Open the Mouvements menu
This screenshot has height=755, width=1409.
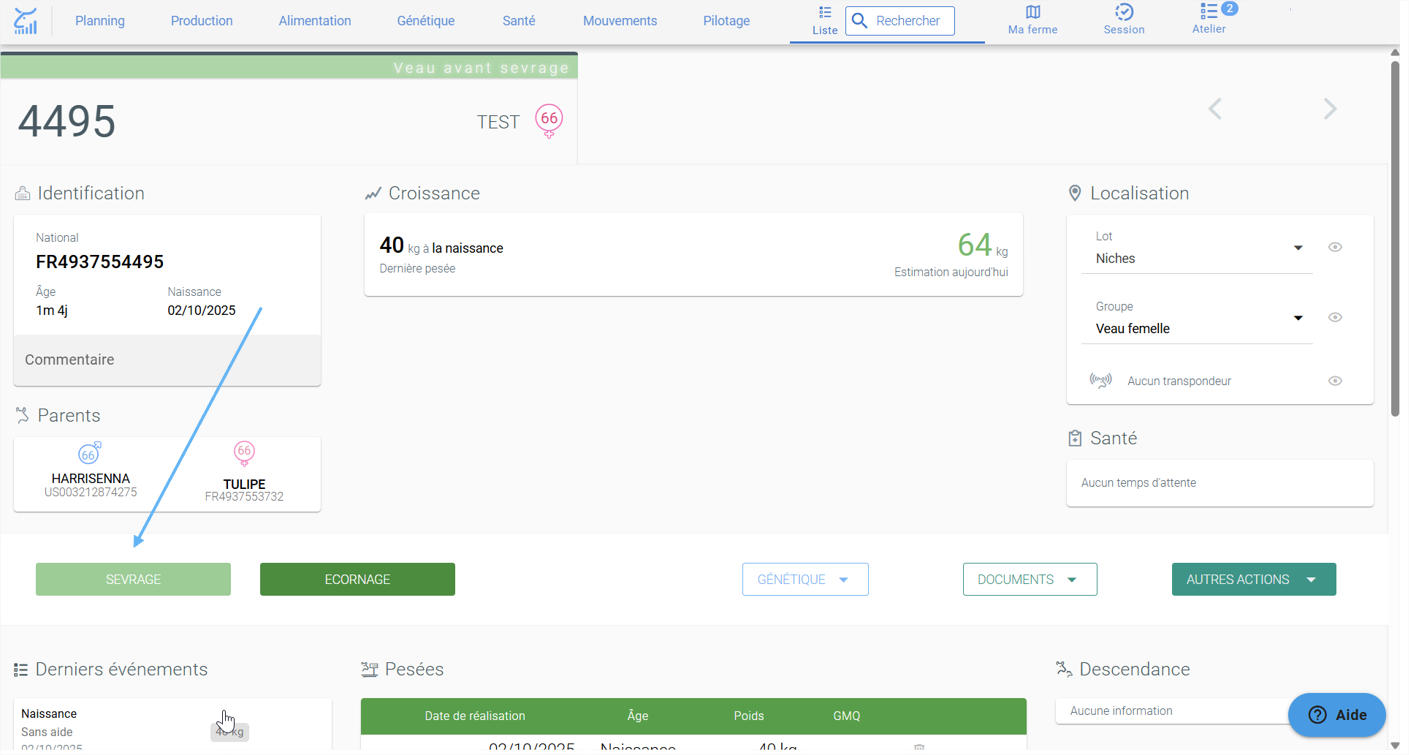tap(620, 21)
